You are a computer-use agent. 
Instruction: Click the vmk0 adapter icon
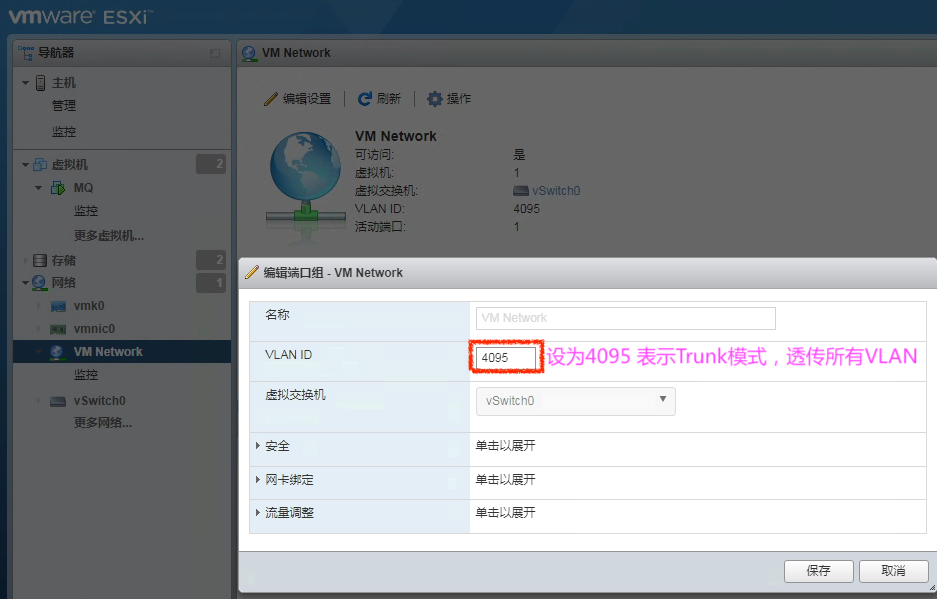click(x=58, y=306)
